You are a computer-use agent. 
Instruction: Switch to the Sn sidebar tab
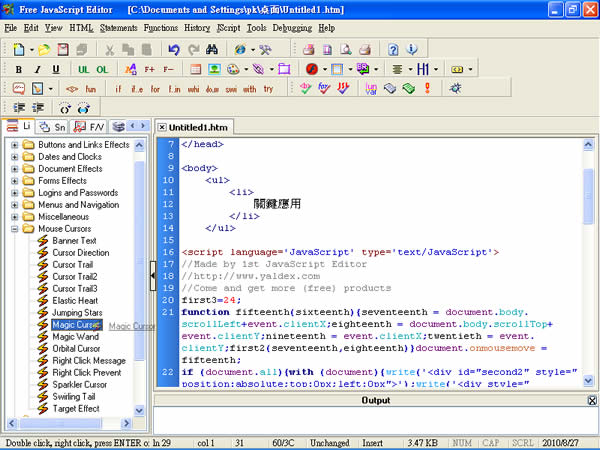(x=53, y=127)
